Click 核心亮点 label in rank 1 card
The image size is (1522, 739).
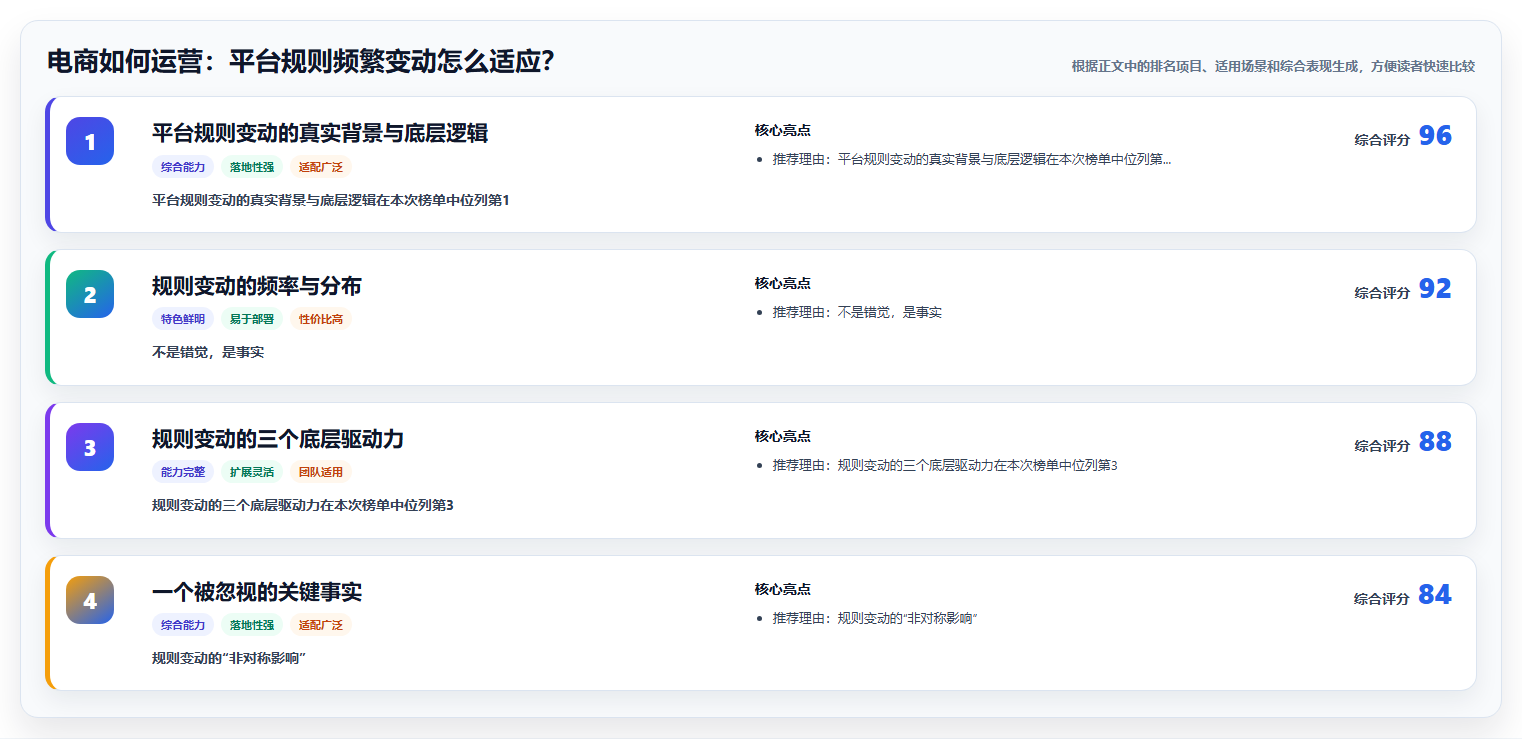click(782, 130)
